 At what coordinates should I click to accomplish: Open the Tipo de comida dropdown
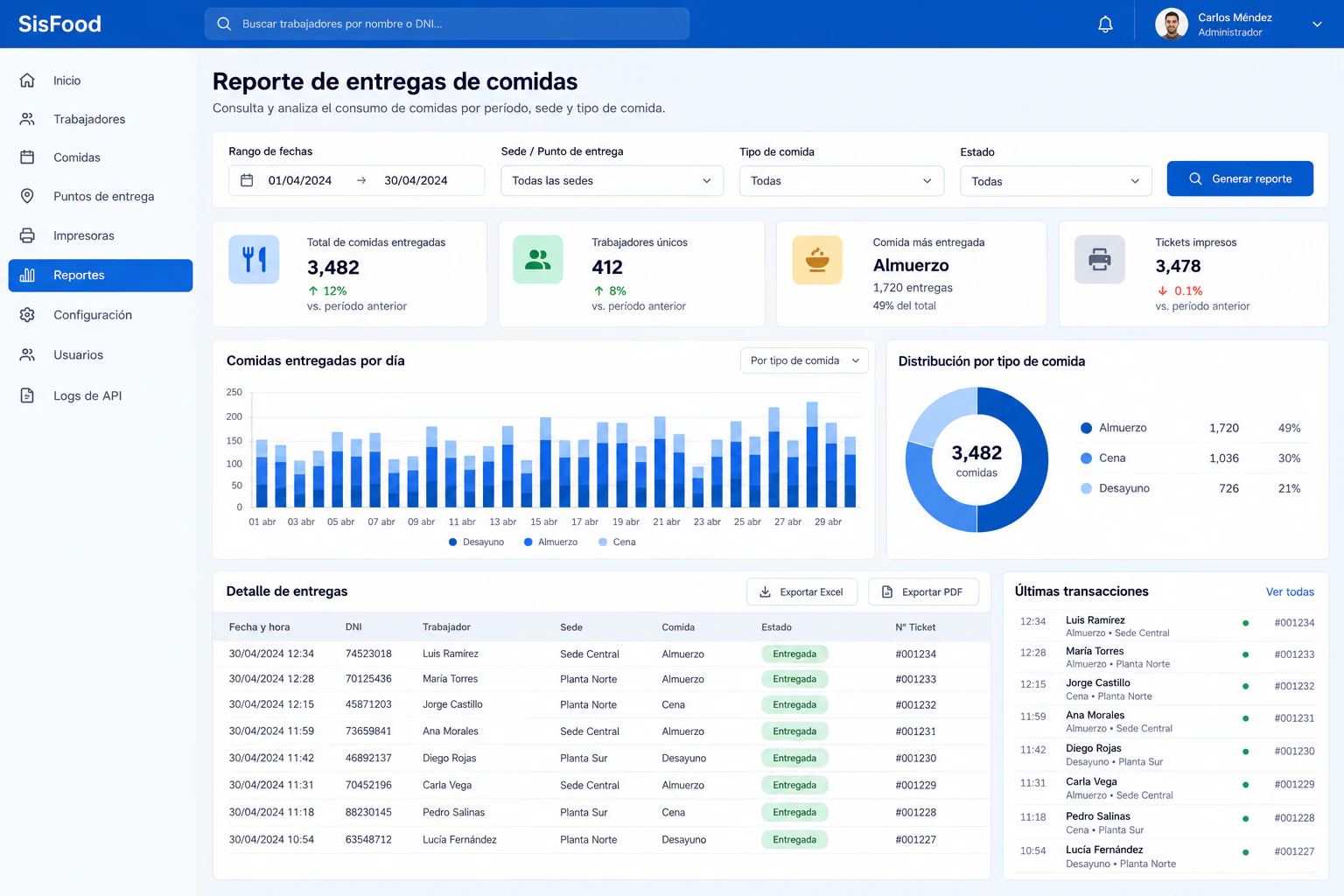[x=842, y=180]
